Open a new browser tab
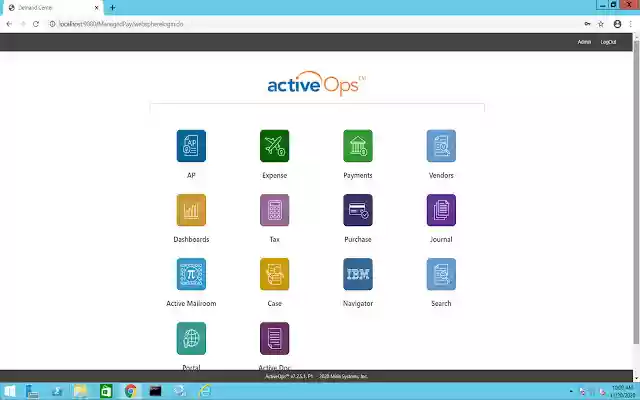 point(112,7)
